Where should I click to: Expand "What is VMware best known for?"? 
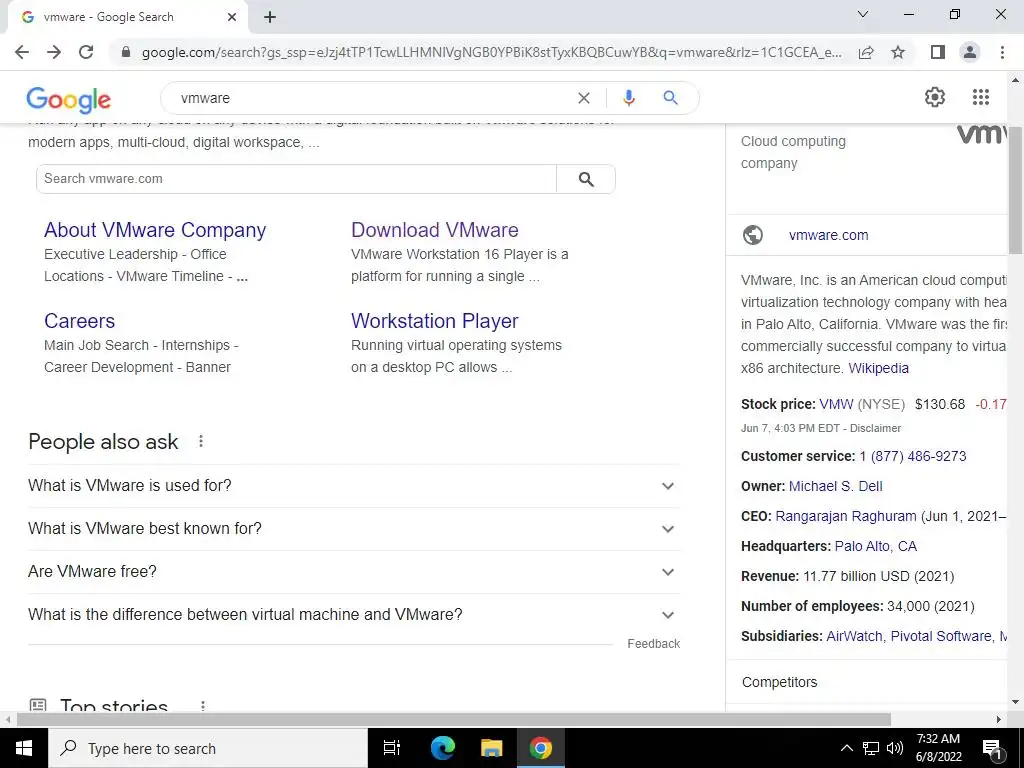(354, 529)
